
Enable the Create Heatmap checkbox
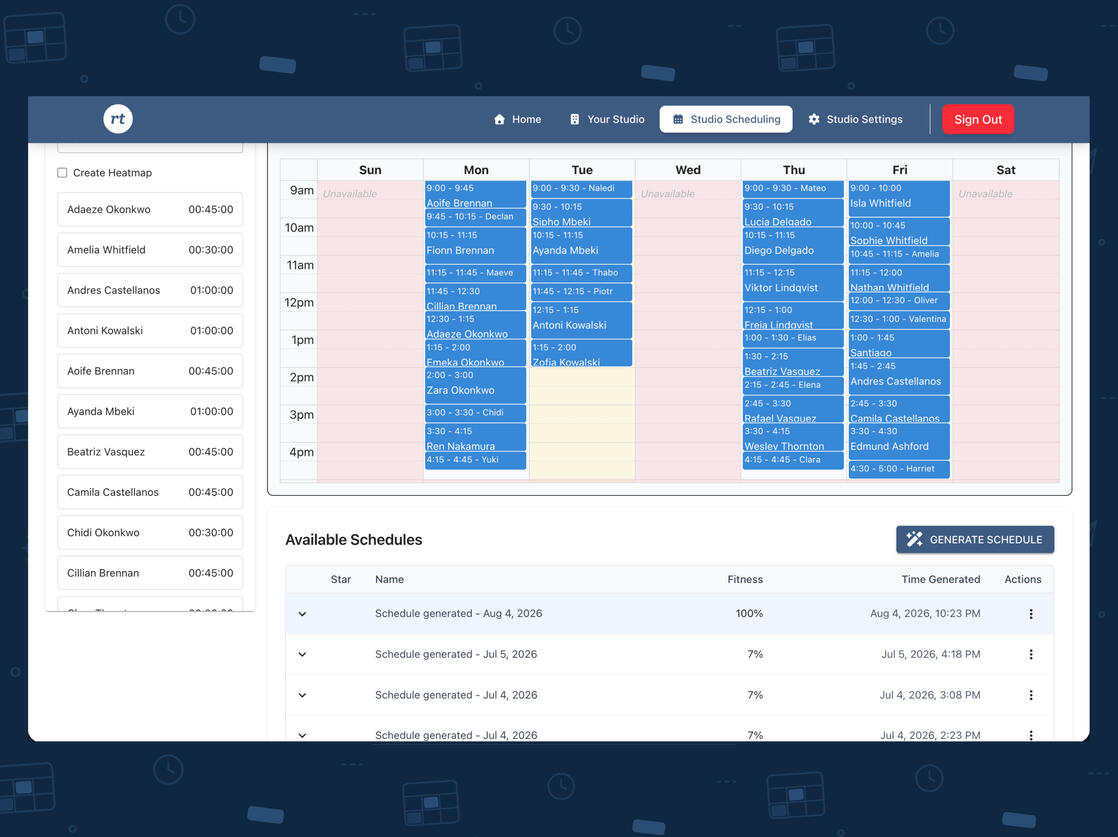[62, 173]
